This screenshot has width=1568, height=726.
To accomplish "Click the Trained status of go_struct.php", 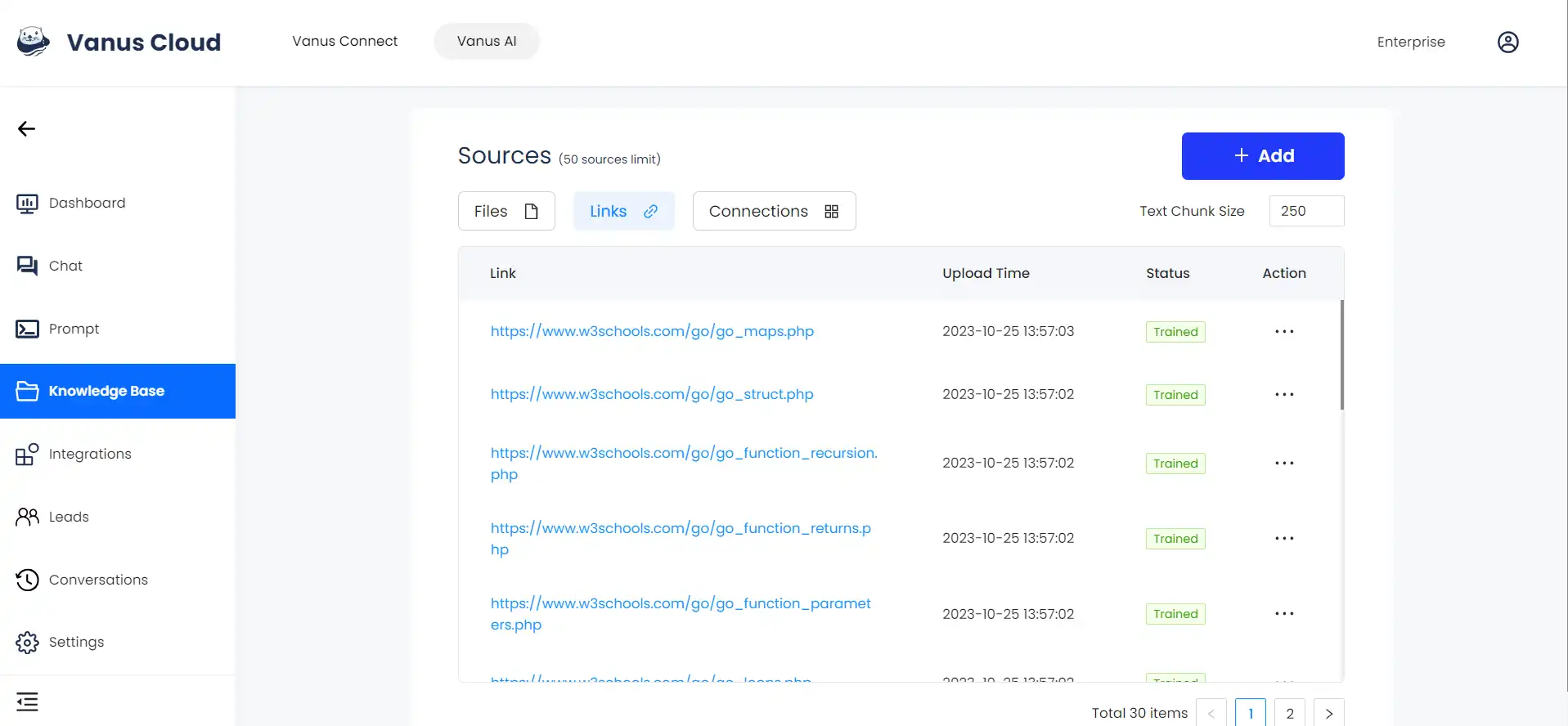I will coord(1175,395).
